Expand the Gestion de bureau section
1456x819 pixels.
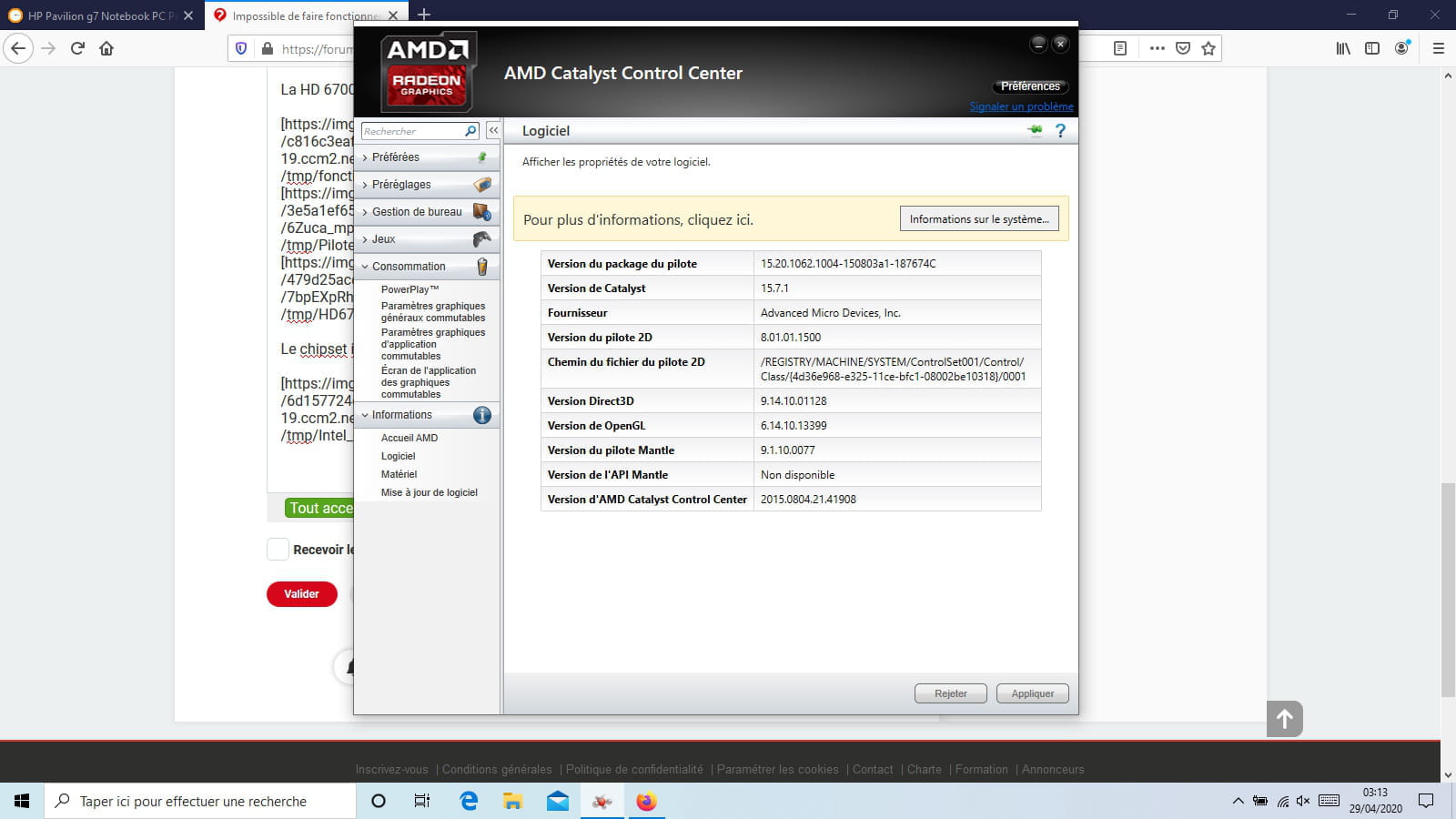pos(426,212)
